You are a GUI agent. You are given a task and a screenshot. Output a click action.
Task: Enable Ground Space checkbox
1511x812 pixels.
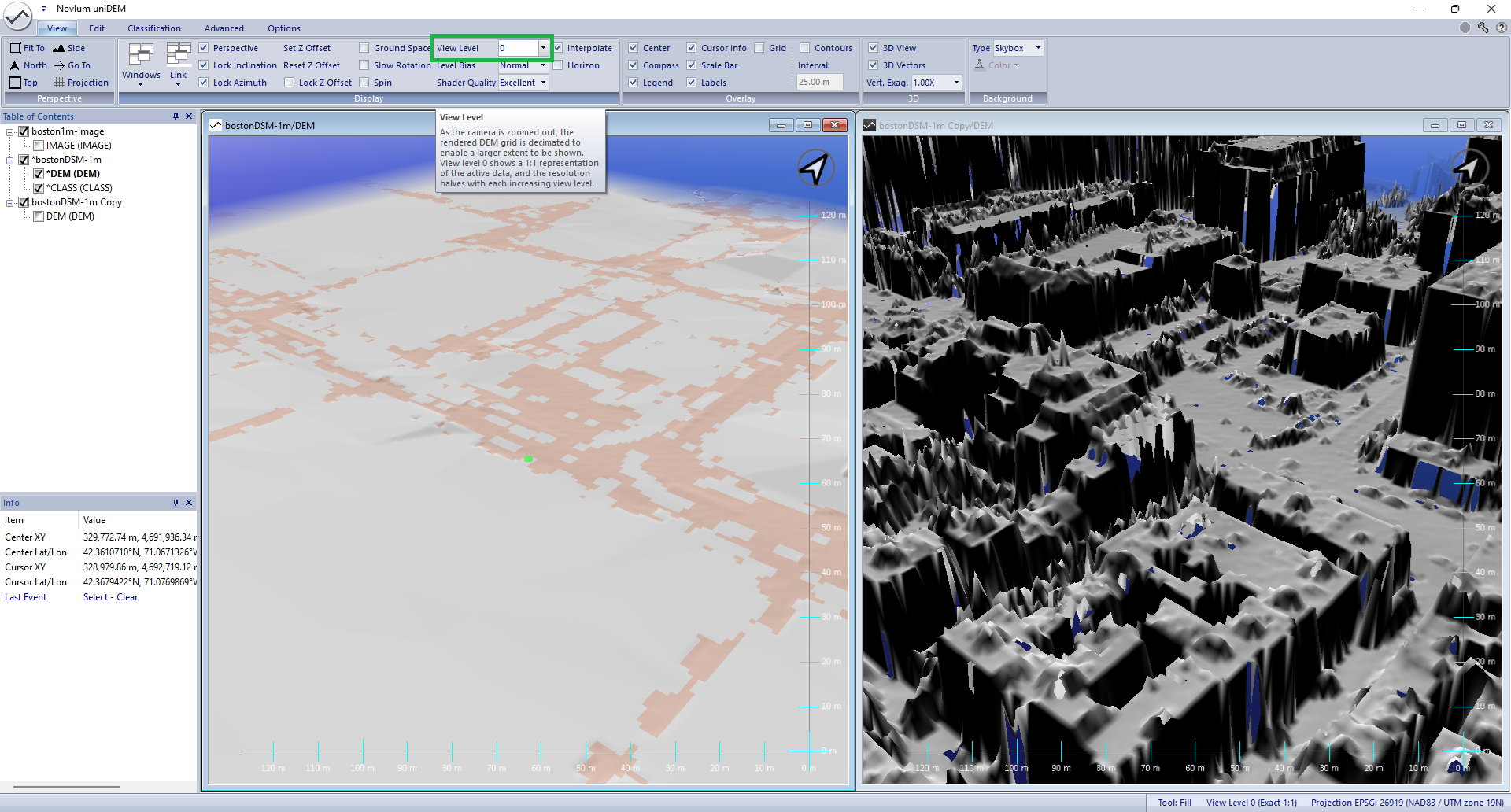pos(364,48)
